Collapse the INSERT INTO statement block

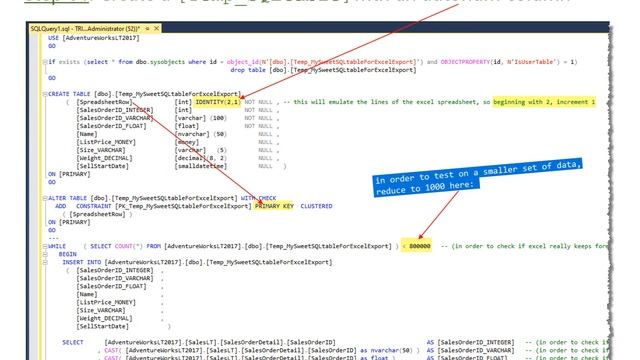point(45,262)
